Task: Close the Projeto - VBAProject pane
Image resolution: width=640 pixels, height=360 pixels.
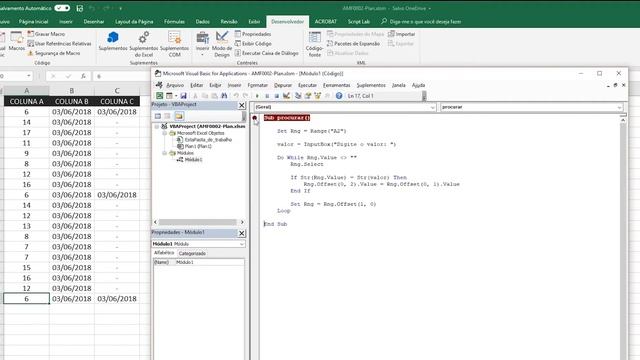Action: coord(242,105)
